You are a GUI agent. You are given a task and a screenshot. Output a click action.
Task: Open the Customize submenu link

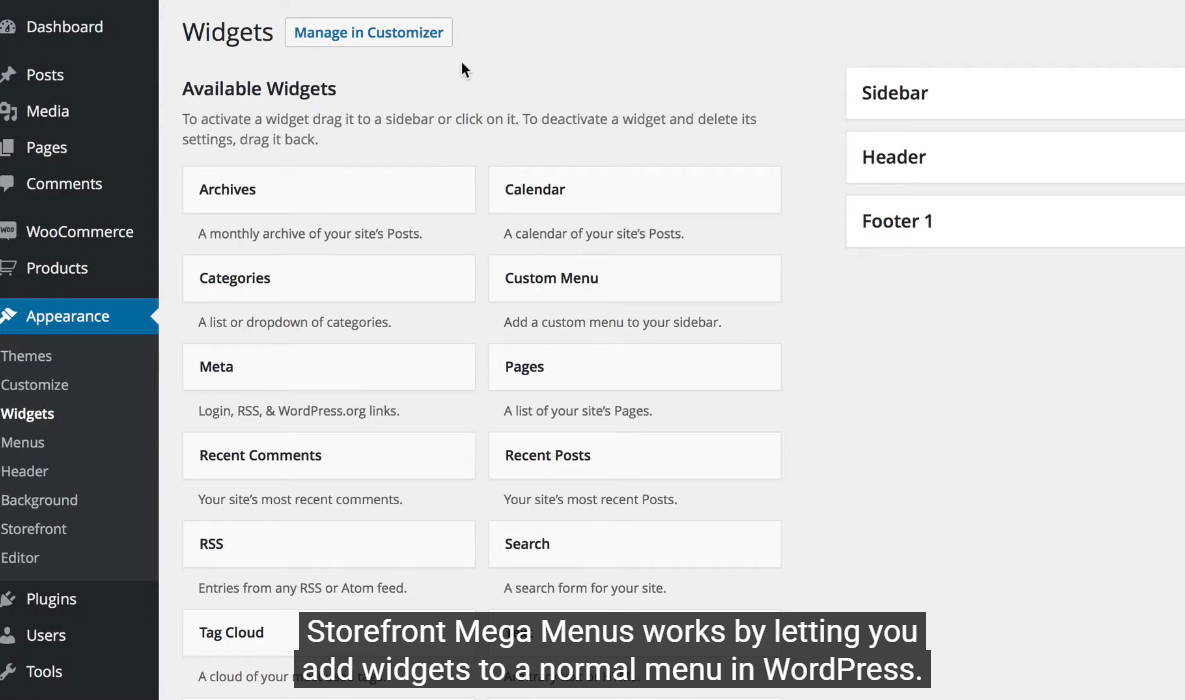(35, 385)
